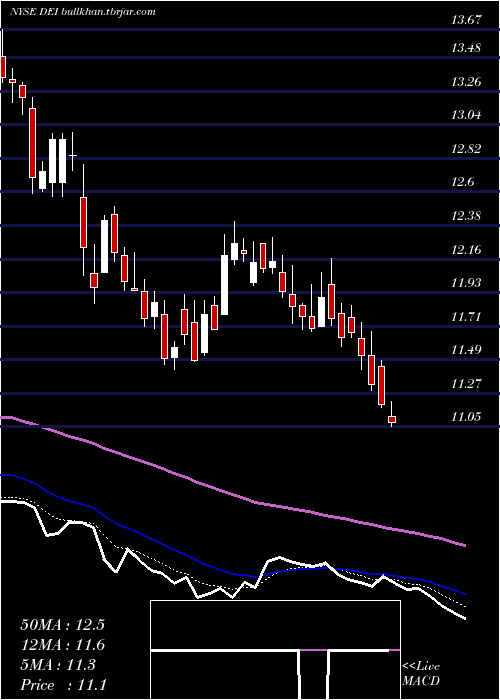Select the 12.6 price axis label
The height and width of the screenshot is (700, 500).
(462, 182)
